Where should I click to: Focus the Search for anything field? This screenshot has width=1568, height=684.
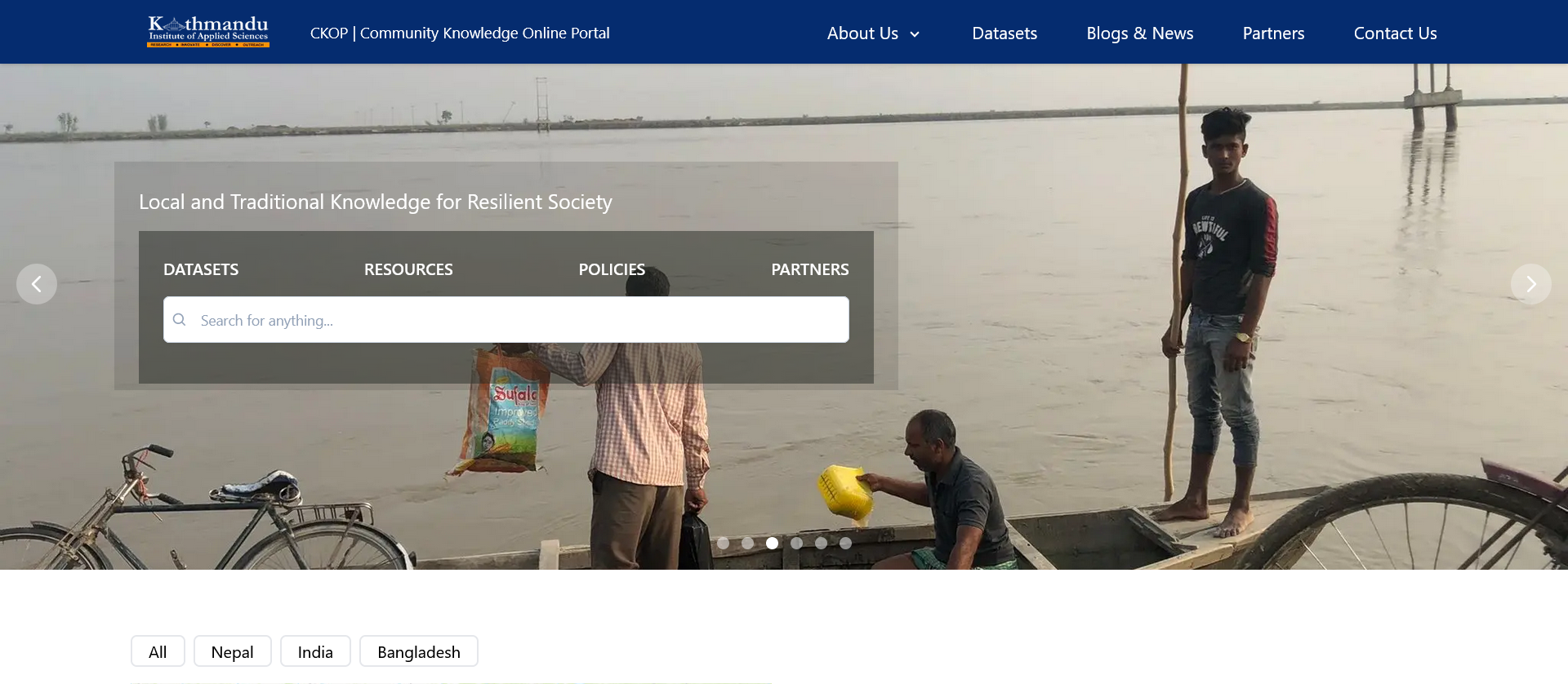506,320
